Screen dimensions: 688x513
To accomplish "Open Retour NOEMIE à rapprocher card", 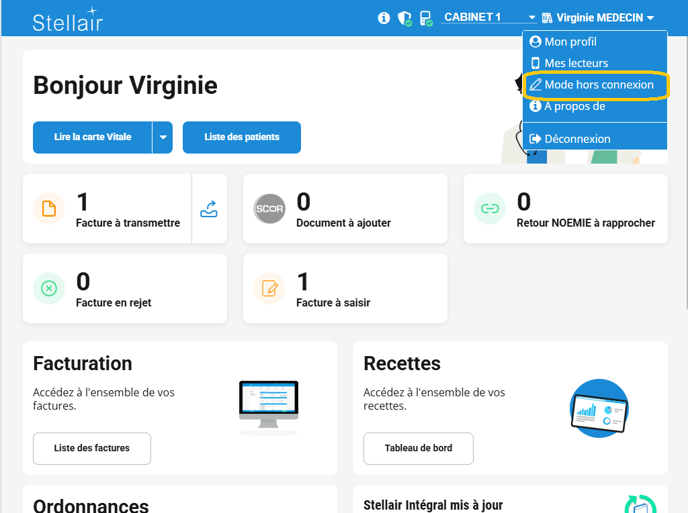I will tap(566, 208).
